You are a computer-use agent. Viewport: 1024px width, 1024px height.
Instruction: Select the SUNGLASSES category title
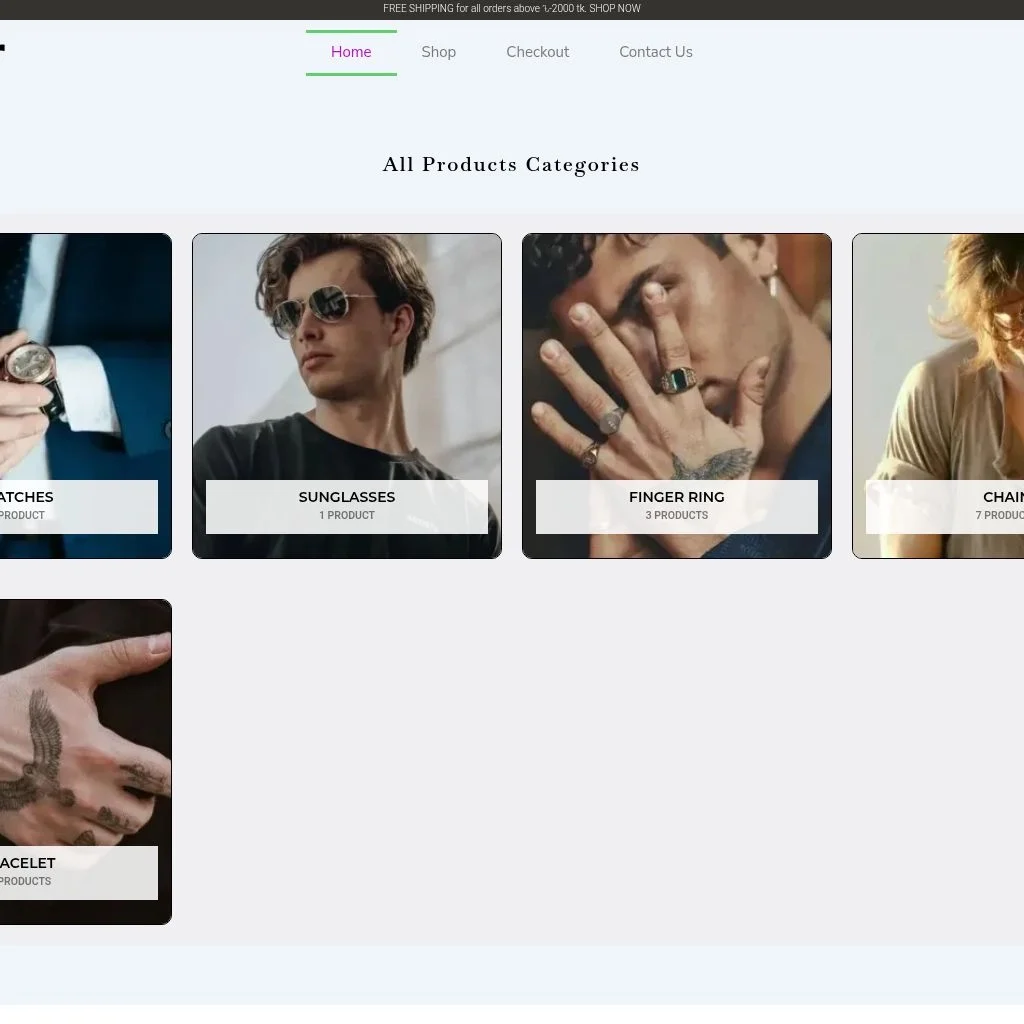point(346,497)
